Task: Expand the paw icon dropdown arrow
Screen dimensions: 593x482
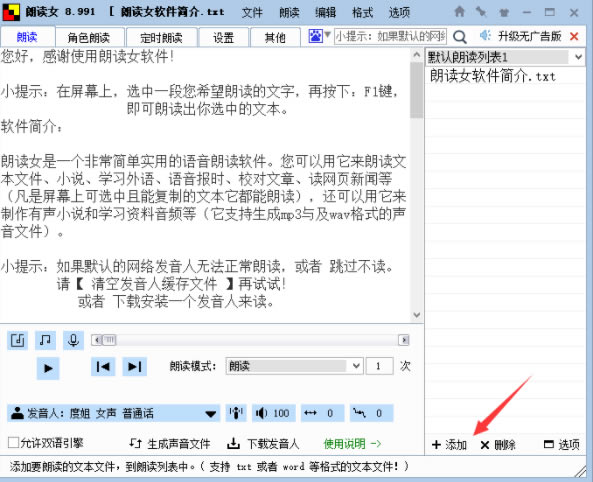Action: 328,36
